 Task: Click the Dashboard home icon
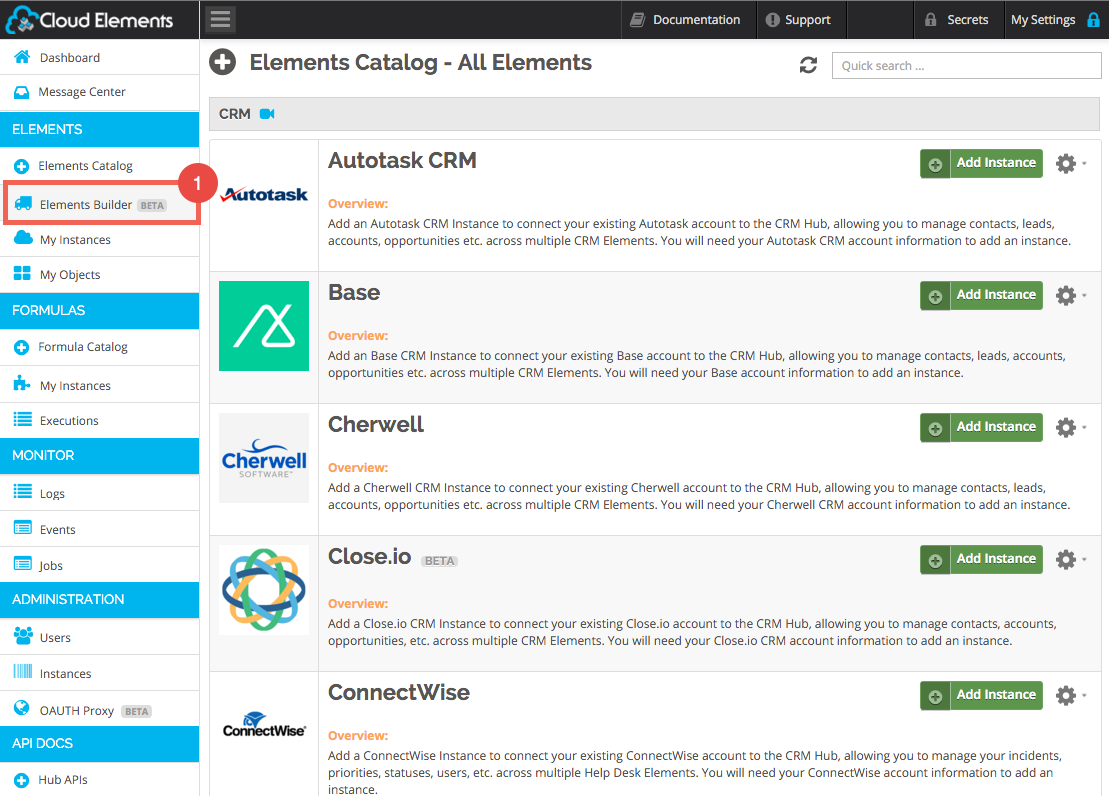tap(22, 57)
